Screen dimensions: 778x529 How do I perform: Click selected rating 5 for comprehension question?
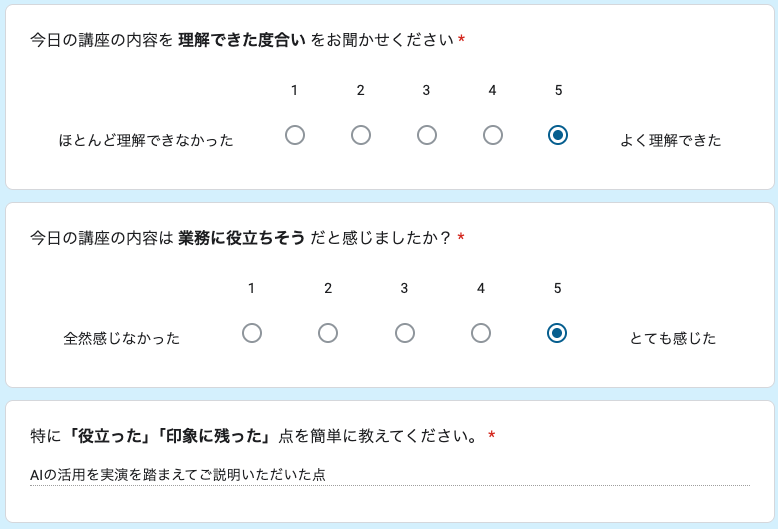(558, 135)
